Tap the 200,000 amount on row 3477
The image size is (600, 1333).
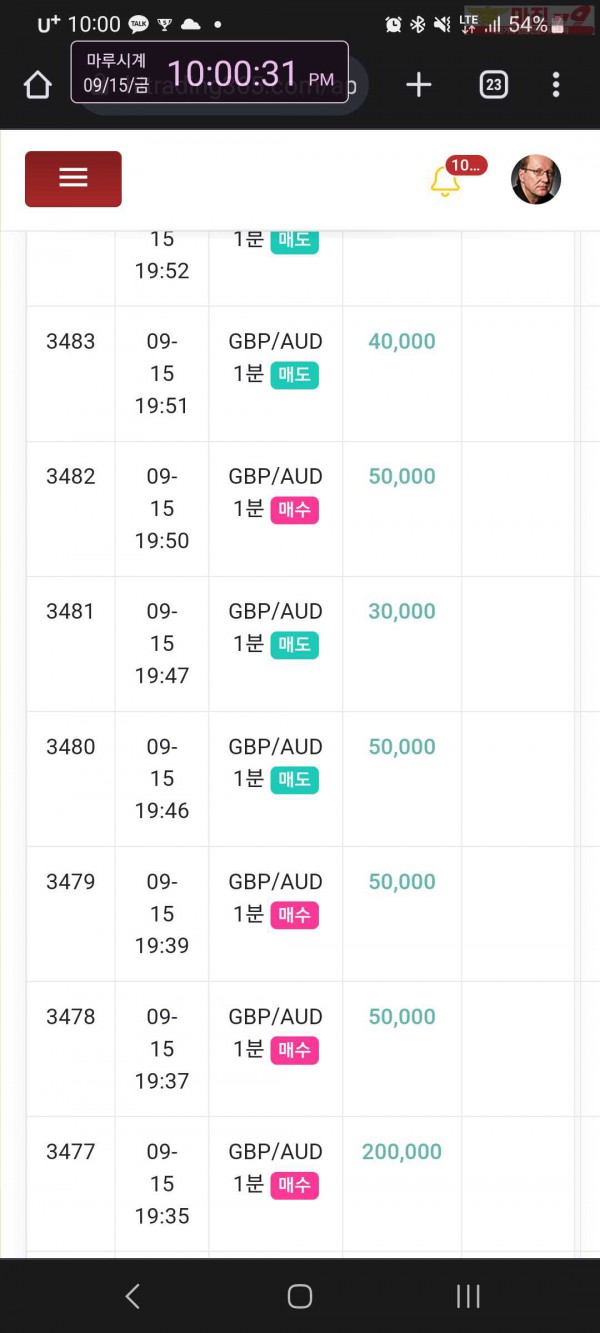[402, 1152]
